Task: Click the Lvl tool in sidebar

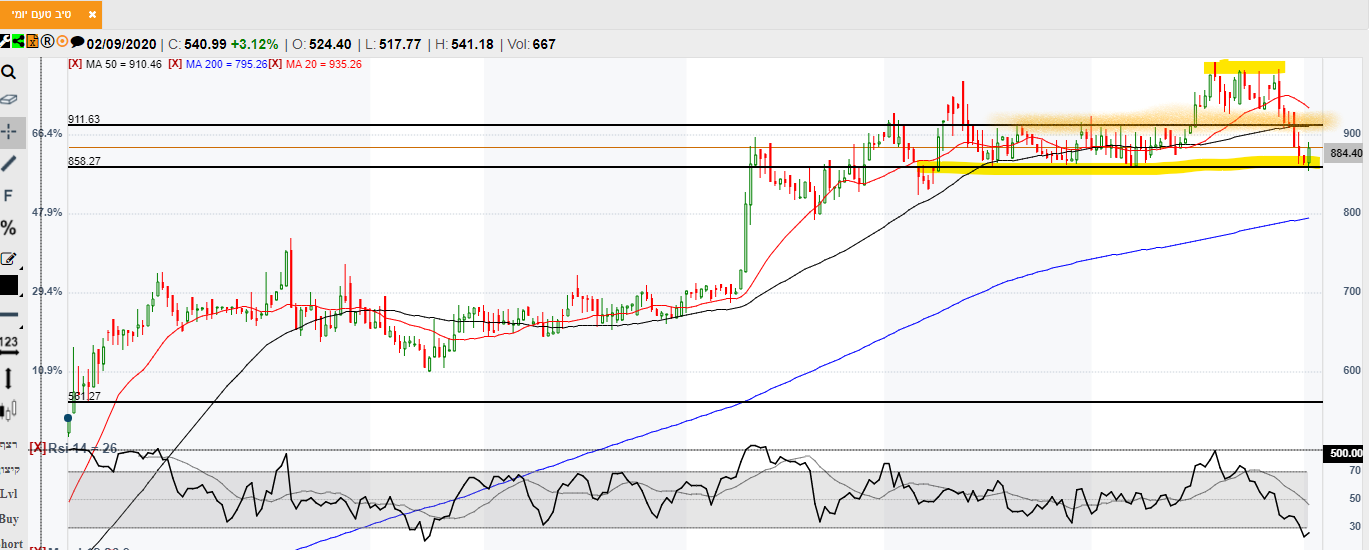Action: (x=9, y=494)
